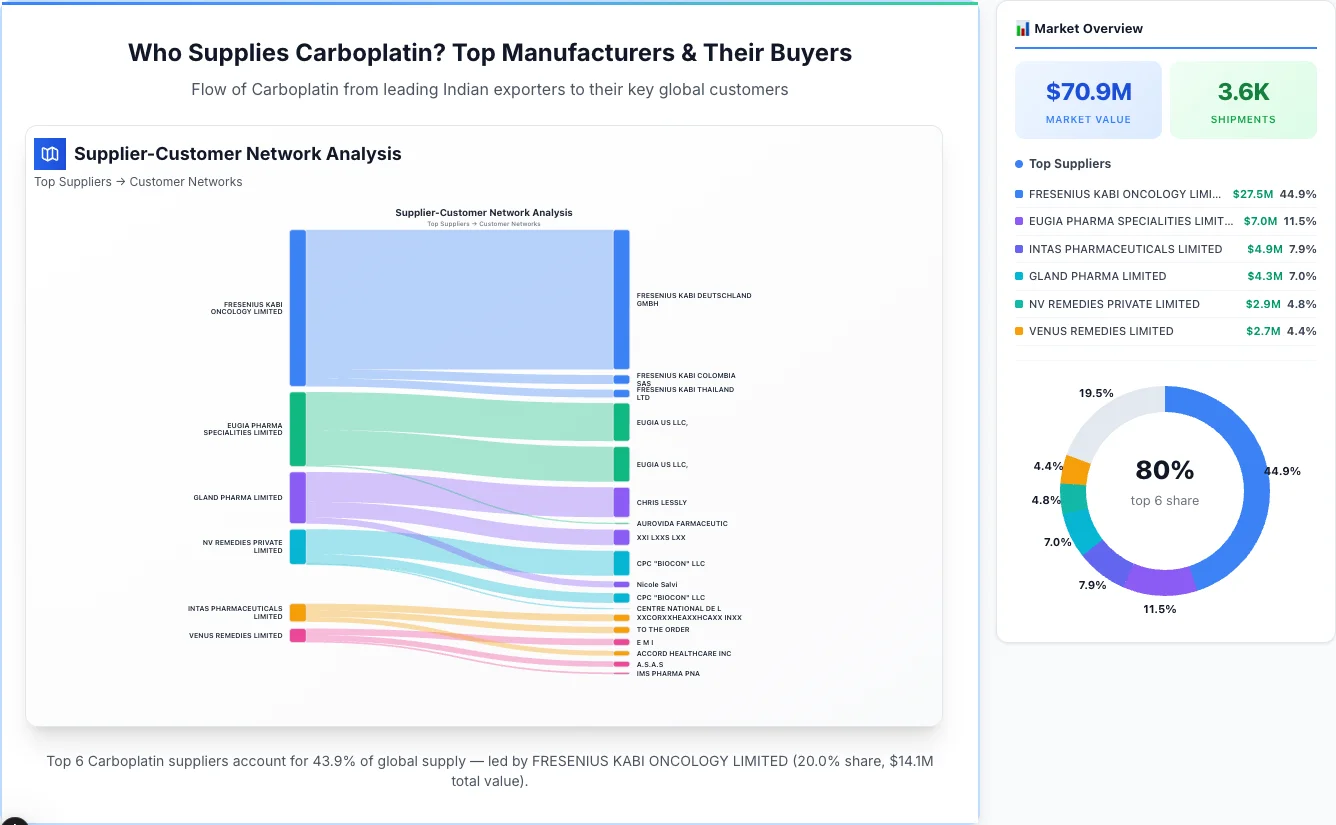Click the $27.5M value for Fresenius Kabi

[x=1252, y=194]
